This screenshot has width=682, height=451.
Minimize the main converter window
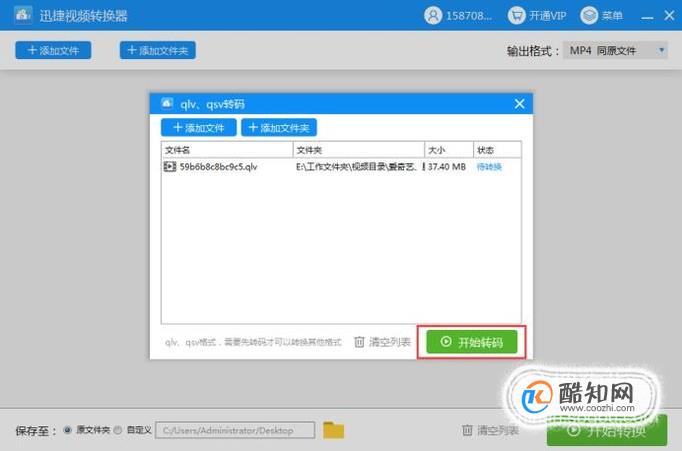pos(647,17)
